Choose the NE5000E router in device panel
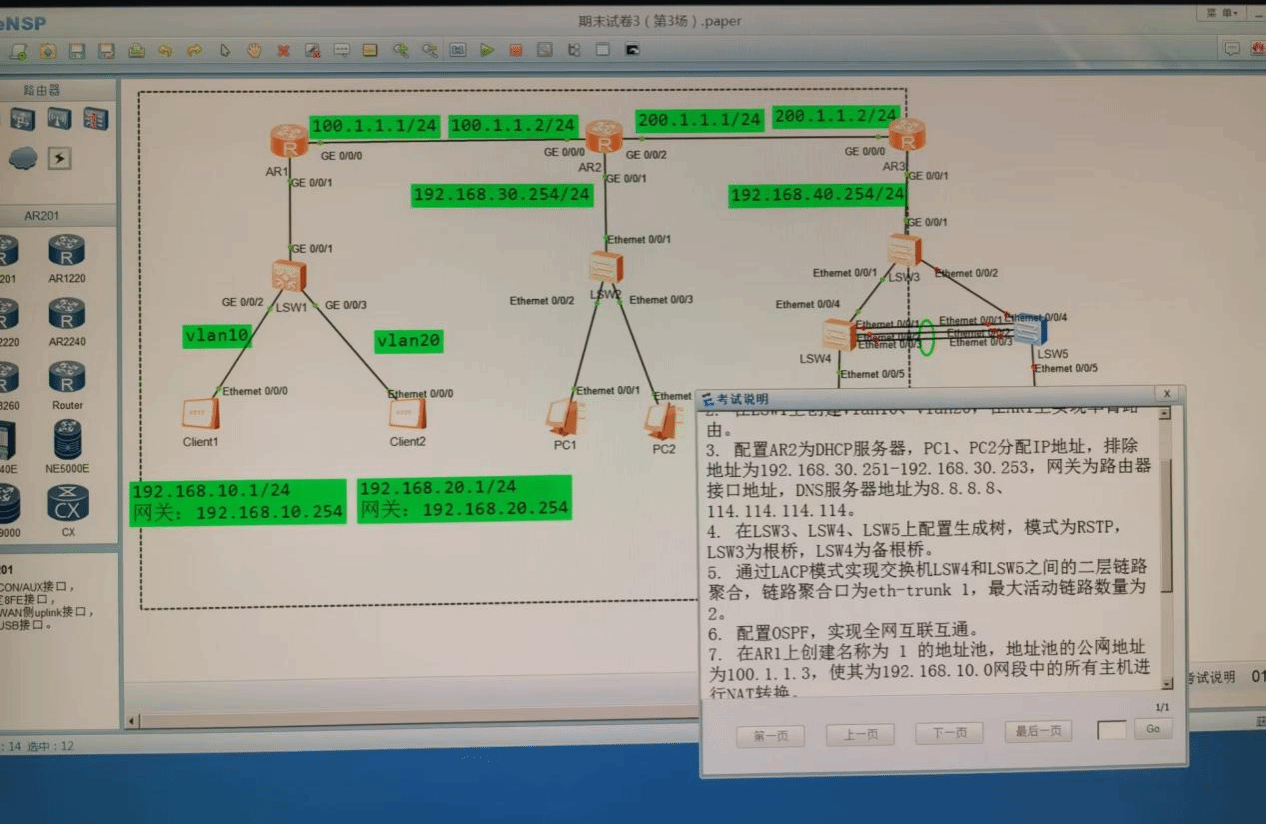 pos(68,439)
